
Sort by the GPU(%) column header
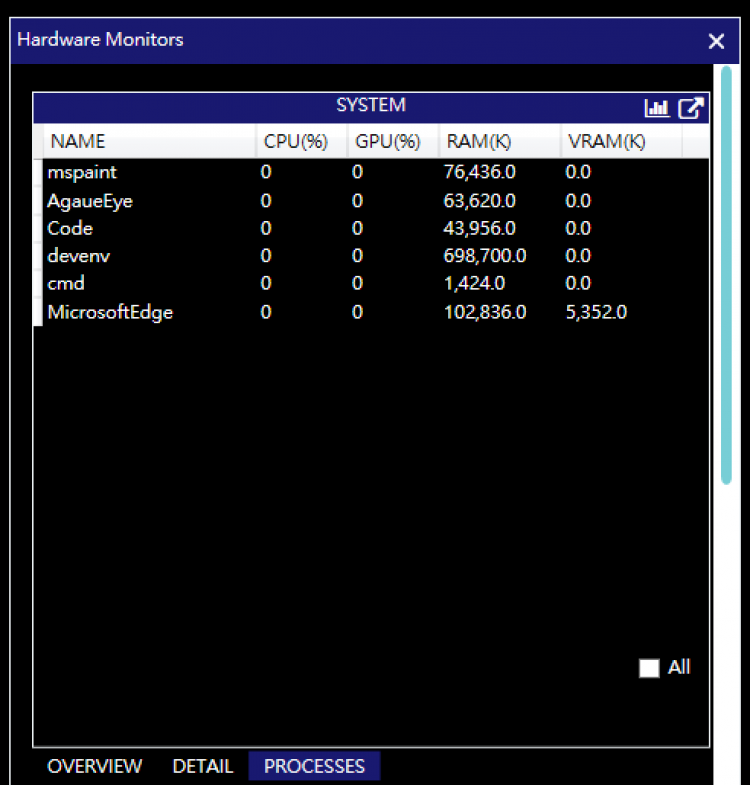(387, 141)
